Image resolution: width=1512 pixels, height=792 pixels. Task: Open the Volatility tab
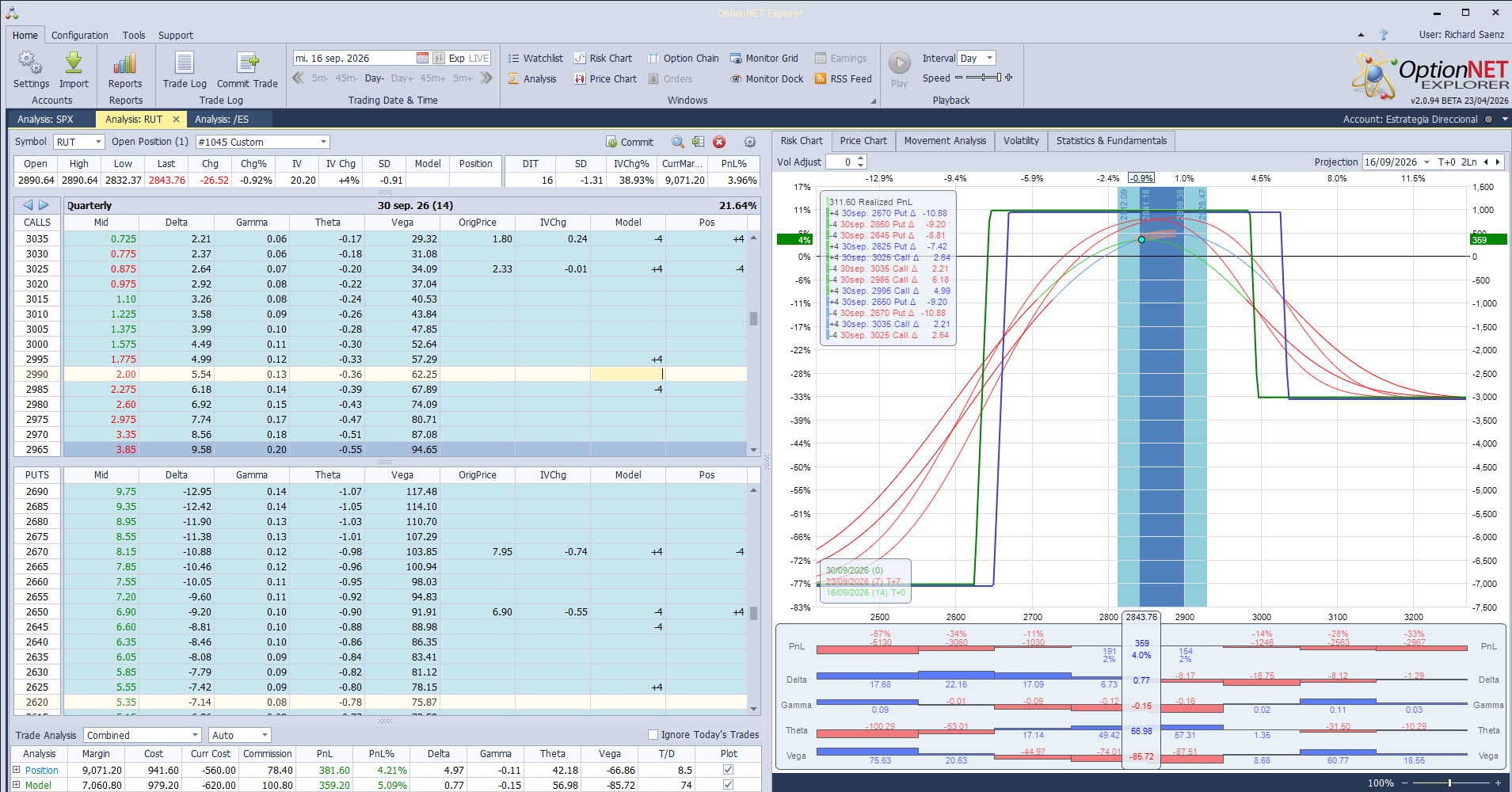pos(1021,141)
